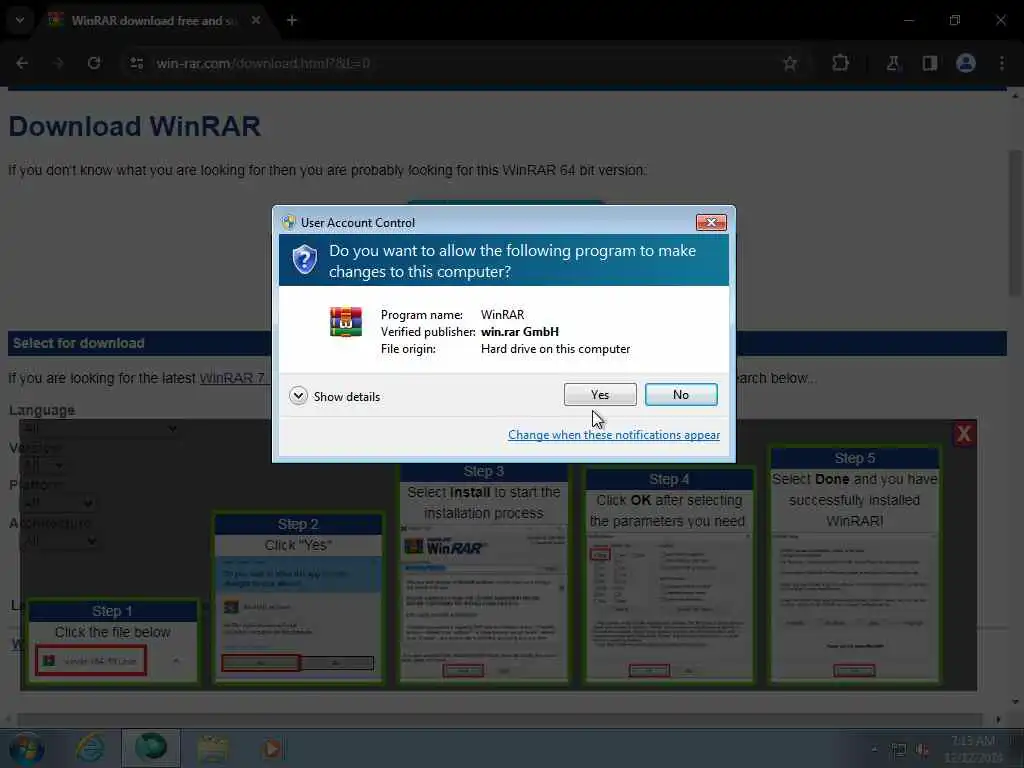Open the Version dropdown on the page

click(43, 466)
